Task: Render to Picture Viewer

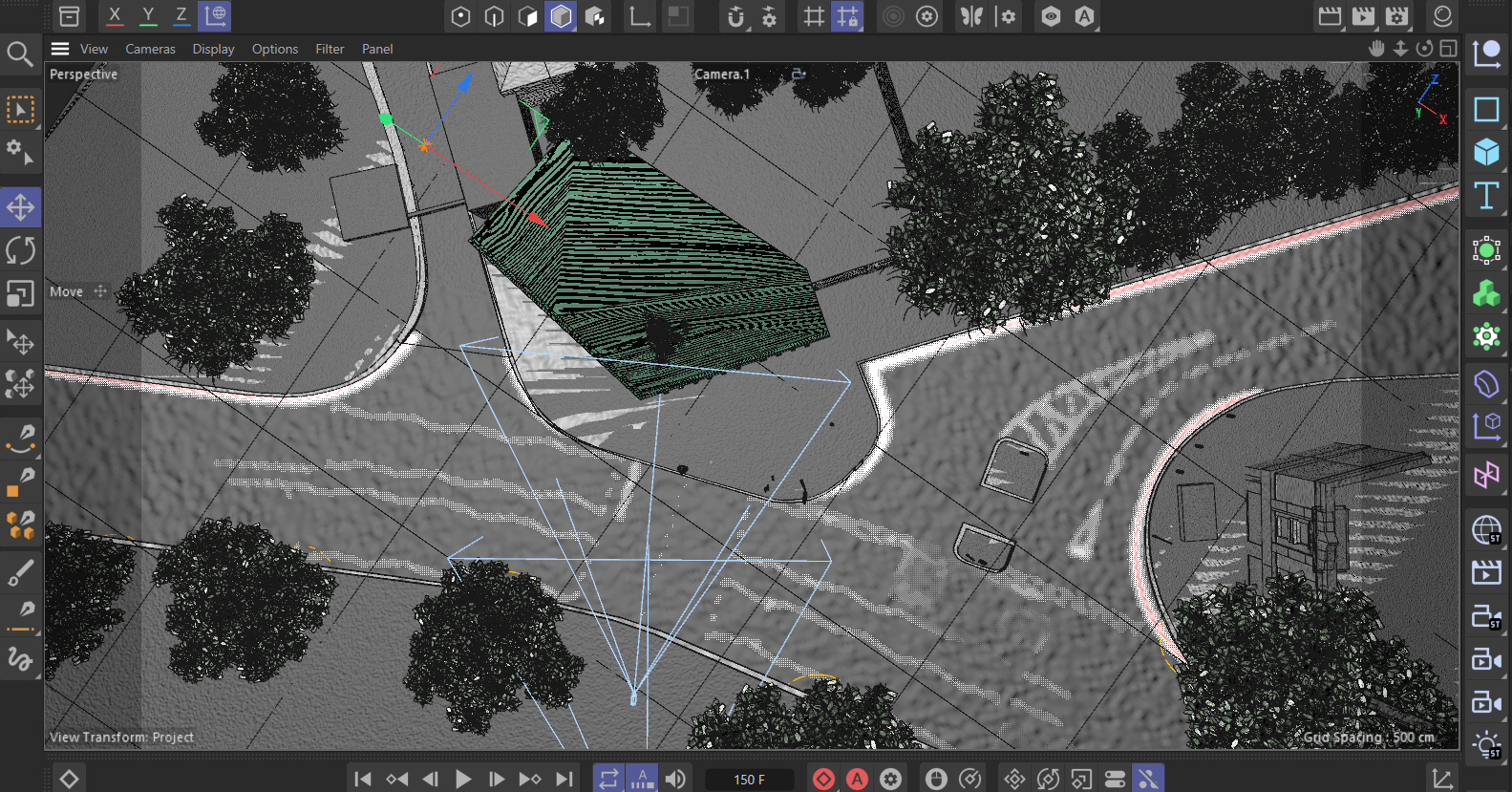Action: 1363,16
